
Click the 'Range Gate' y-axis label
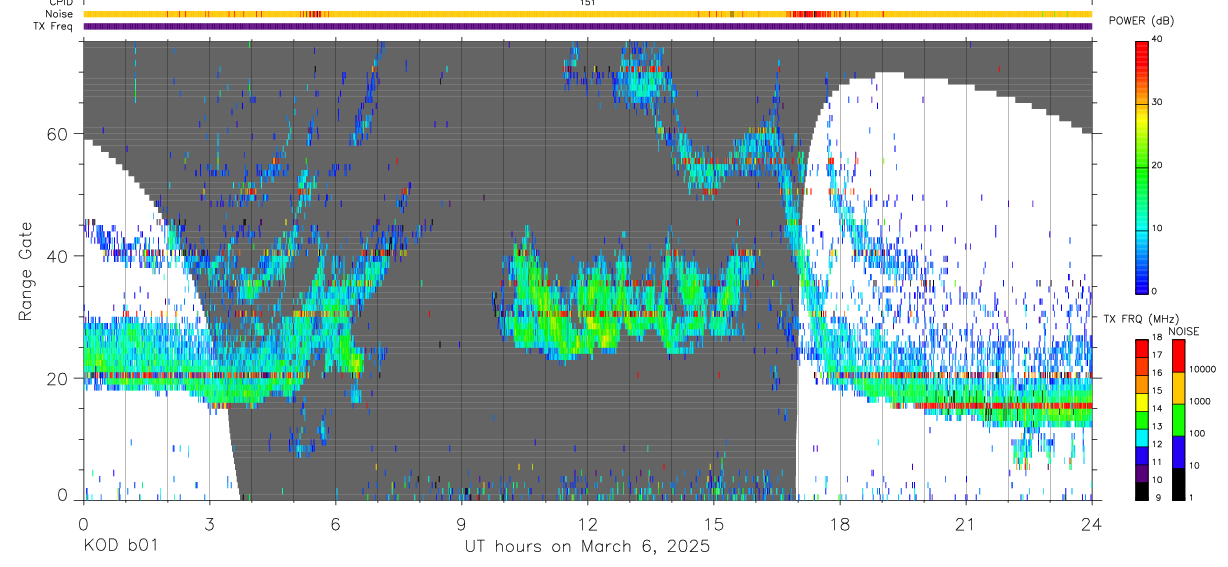[26, 271]
